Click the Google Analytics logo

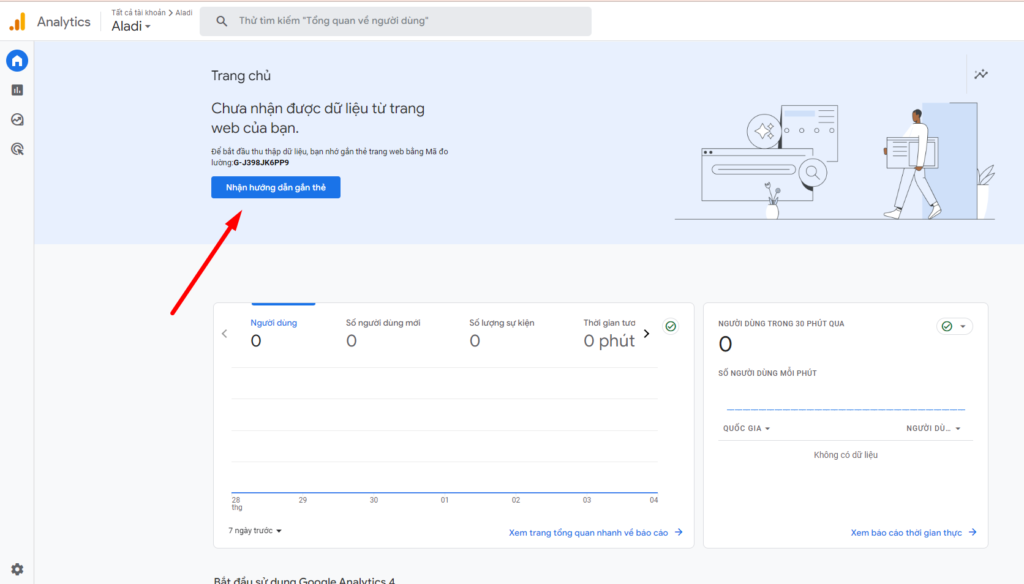17,22
